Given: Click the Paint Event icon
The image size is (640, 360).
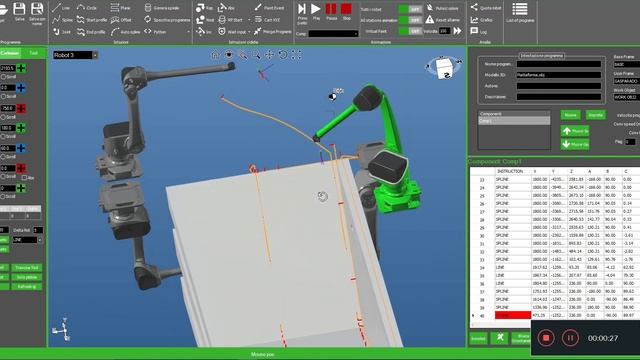Looking at the screenshot, I should 258,7.
